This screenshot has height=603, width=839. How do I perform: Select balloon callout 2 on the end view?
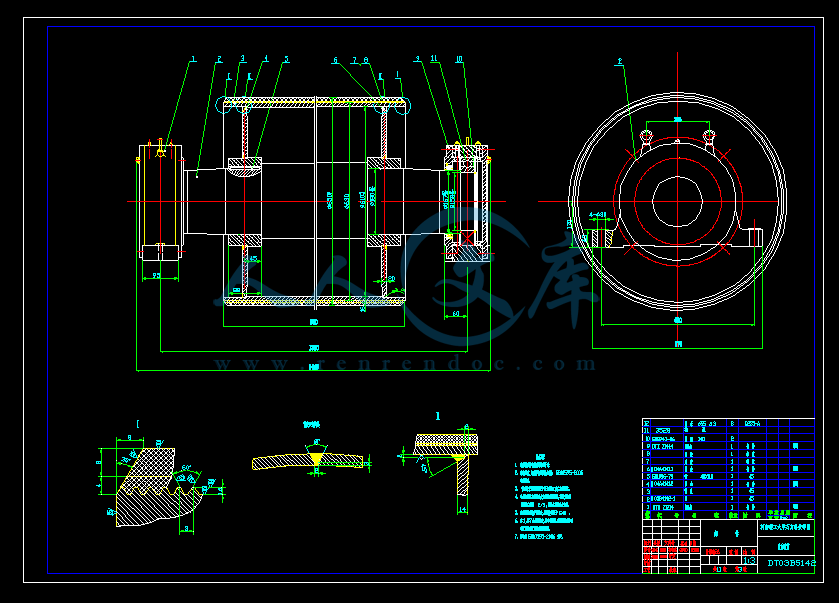[x=620, y=62]
